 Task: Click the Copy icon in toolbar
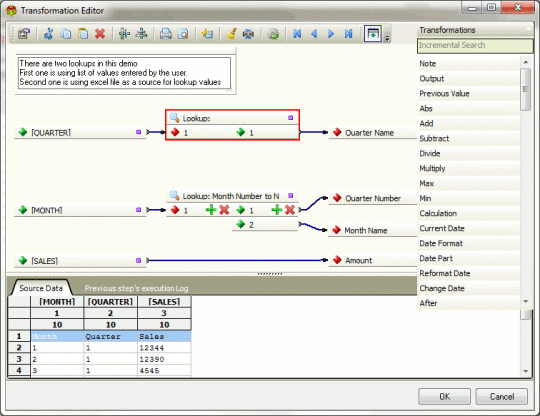[x=66, y=34]
